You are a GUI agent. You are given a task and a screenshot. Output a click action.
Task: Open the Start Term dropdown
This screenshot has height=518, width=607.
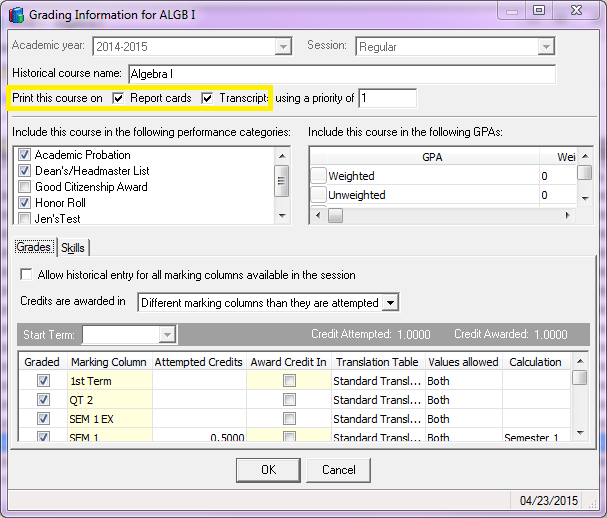tap(168, 334)
